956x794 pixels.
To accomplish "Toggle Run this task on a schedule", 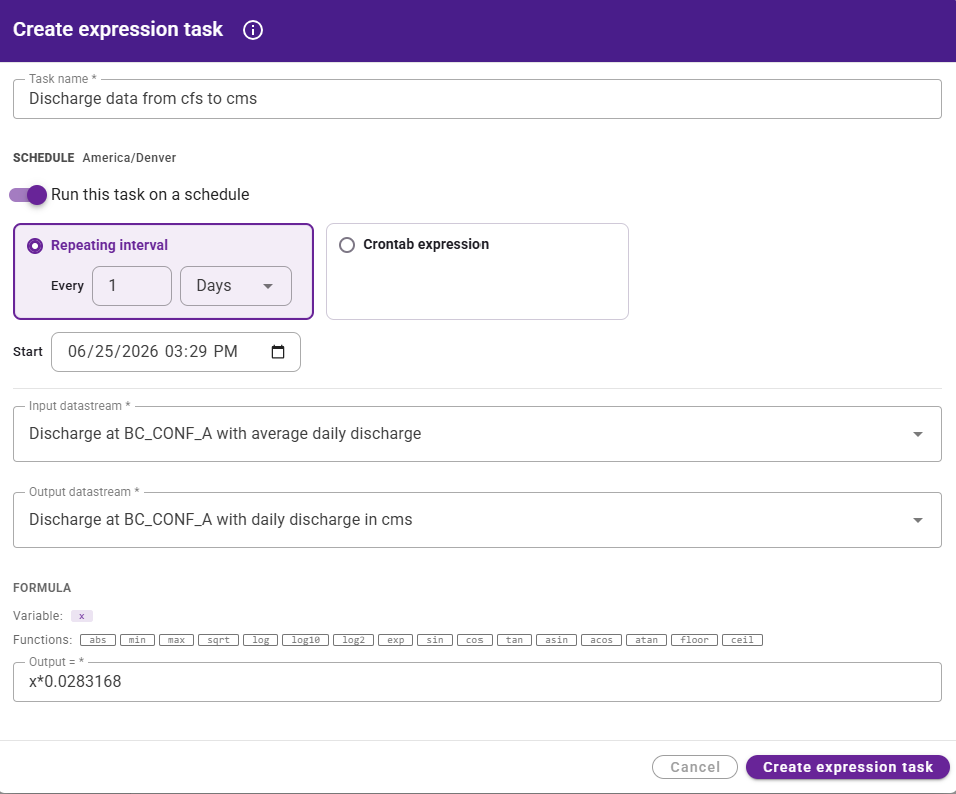I will [x=28, y=195].
